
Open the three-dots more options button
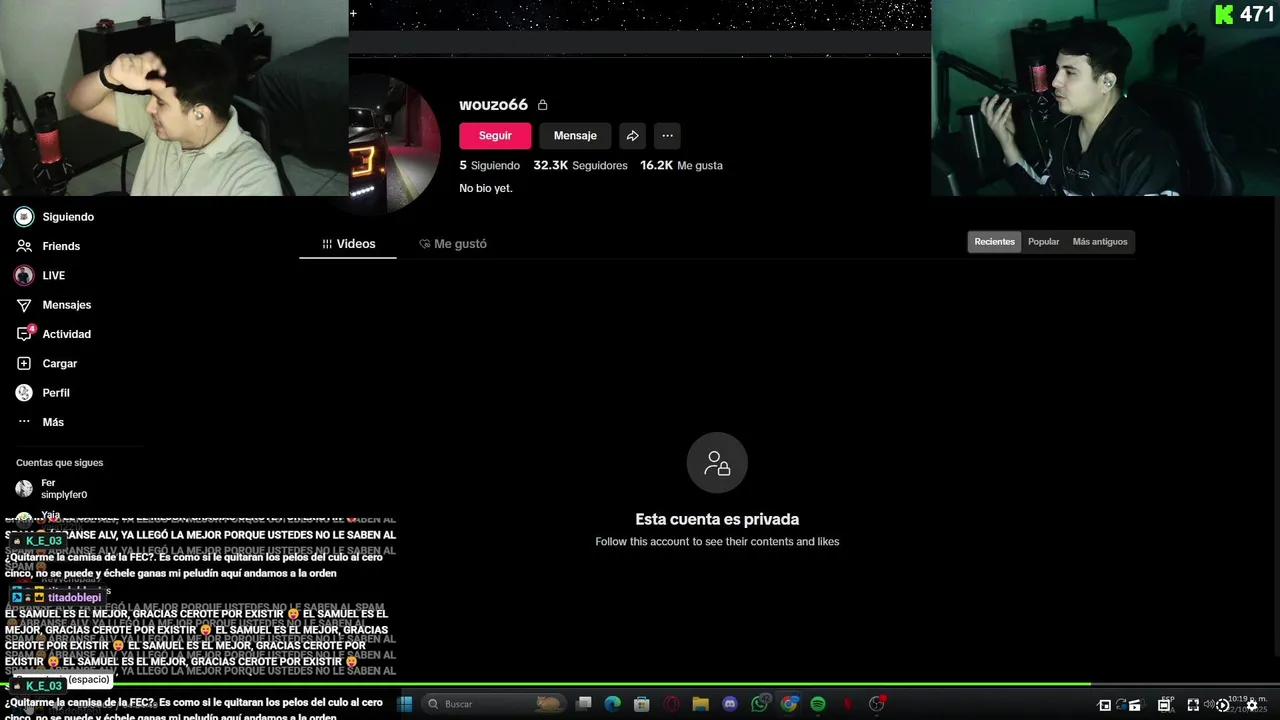point(667,136)
